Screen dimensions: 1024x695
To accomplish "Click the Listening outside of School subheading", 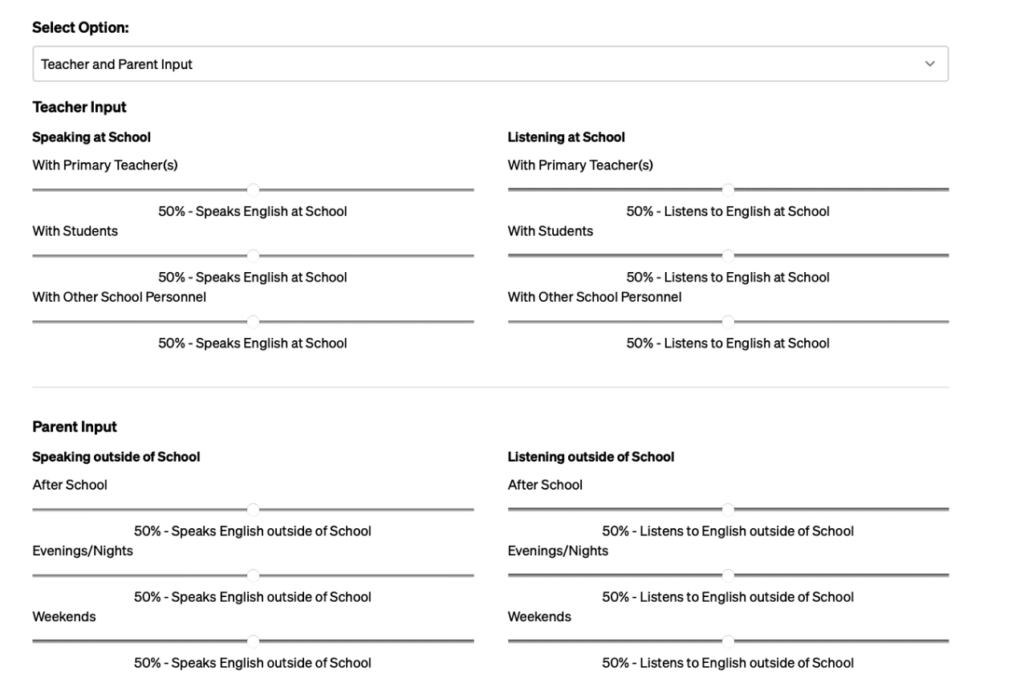I will [591, 457].
